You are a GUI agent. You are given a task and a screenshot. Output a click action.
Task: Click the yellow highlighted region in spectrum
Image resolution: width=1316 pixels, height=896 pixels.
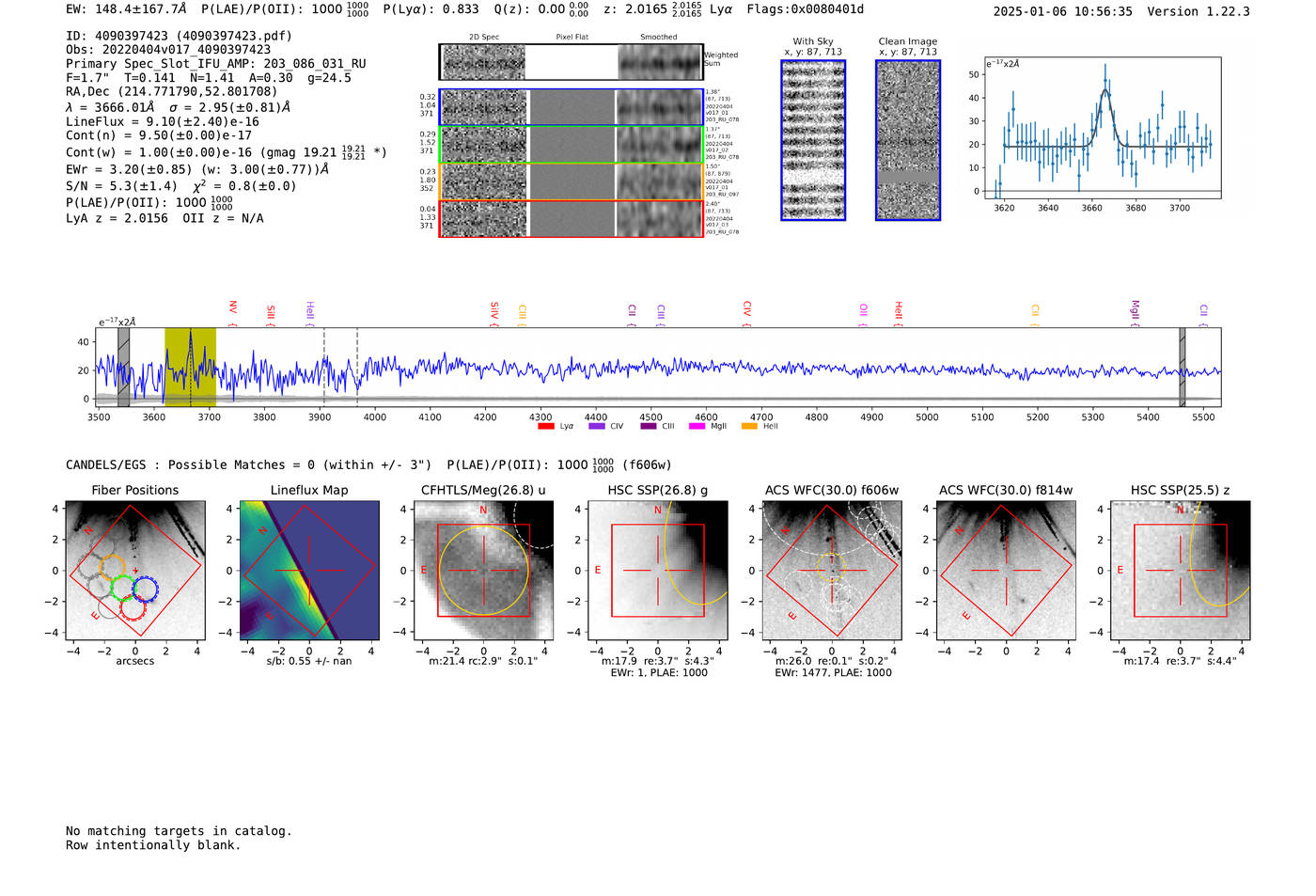pyautogui.click(x=190, y=368)
